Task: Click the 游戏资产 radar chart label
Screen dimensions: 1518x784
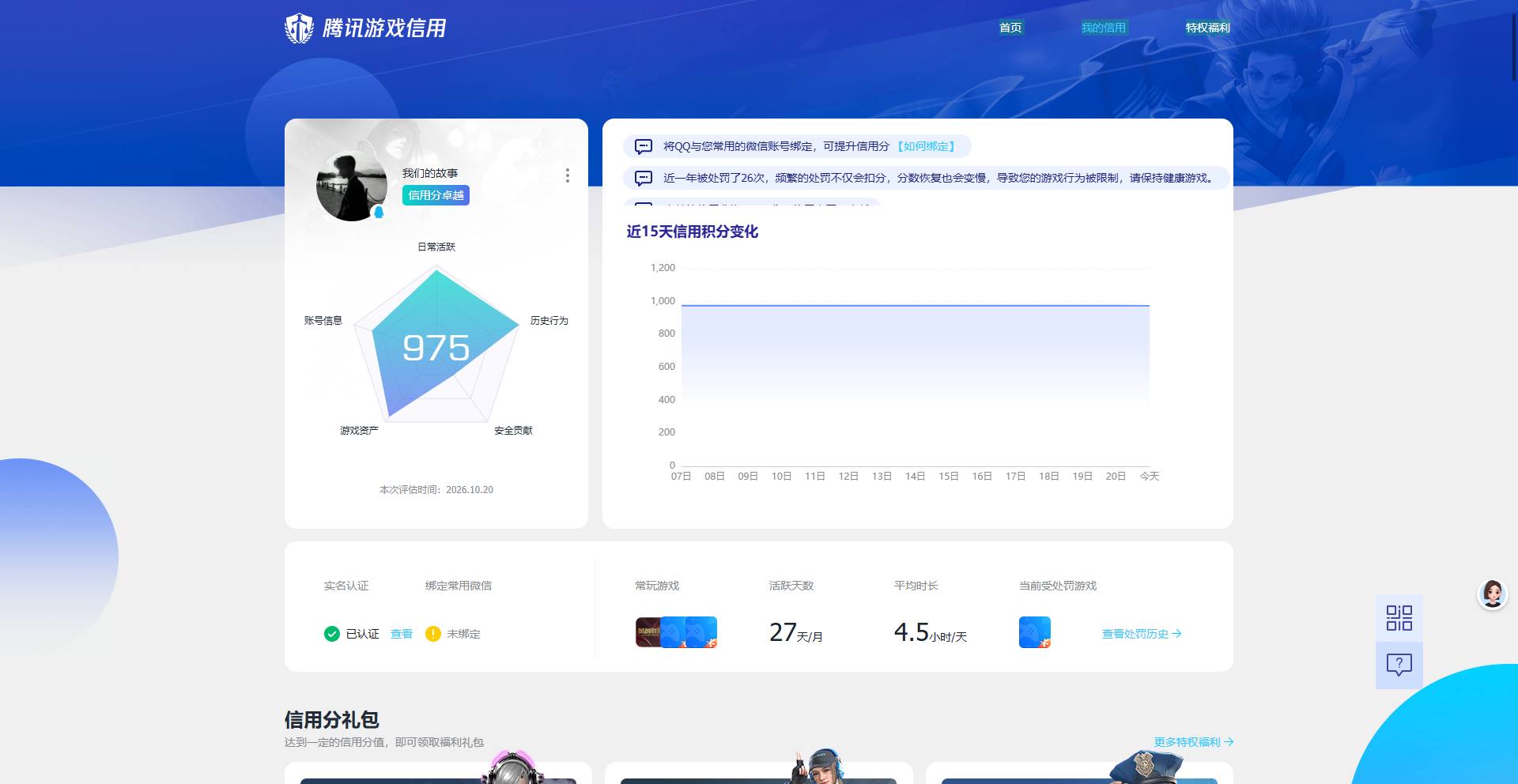Action: coord(359,430)
